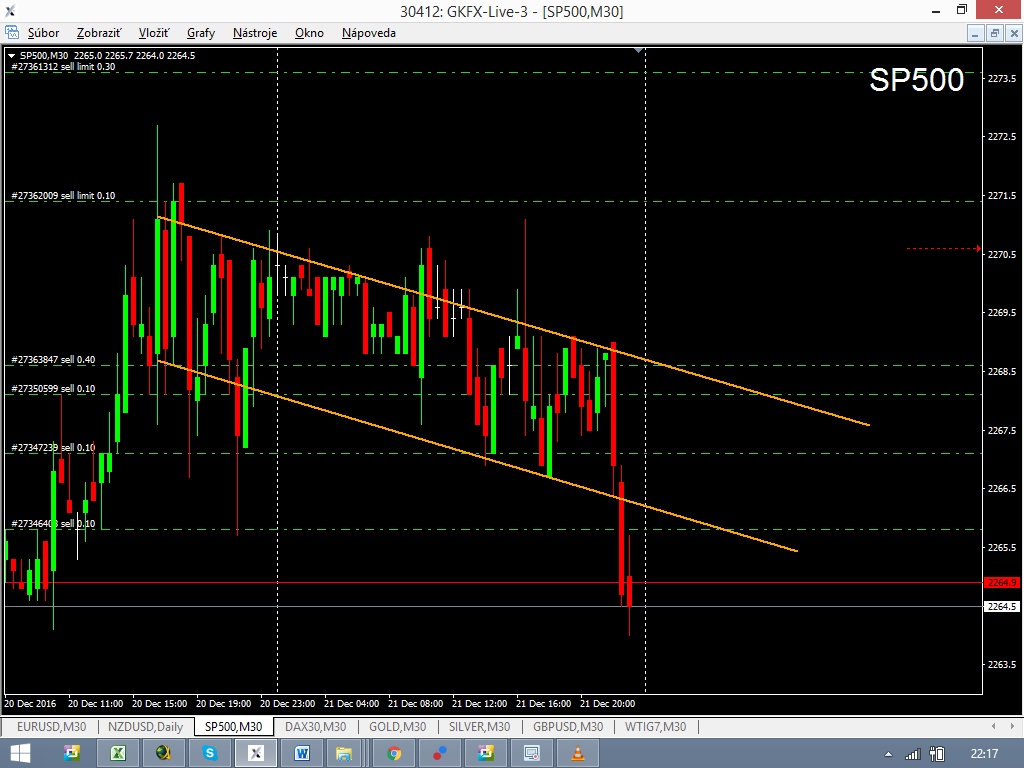
Task: Click the 2270.5 price scale label
Action: pos(1002,254)
